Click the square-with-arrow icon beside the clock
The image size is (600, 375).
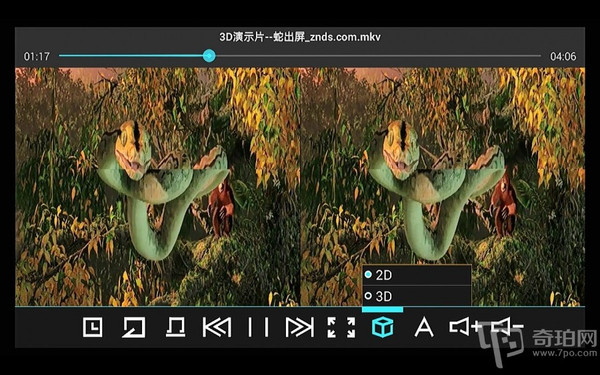point(134,328)
